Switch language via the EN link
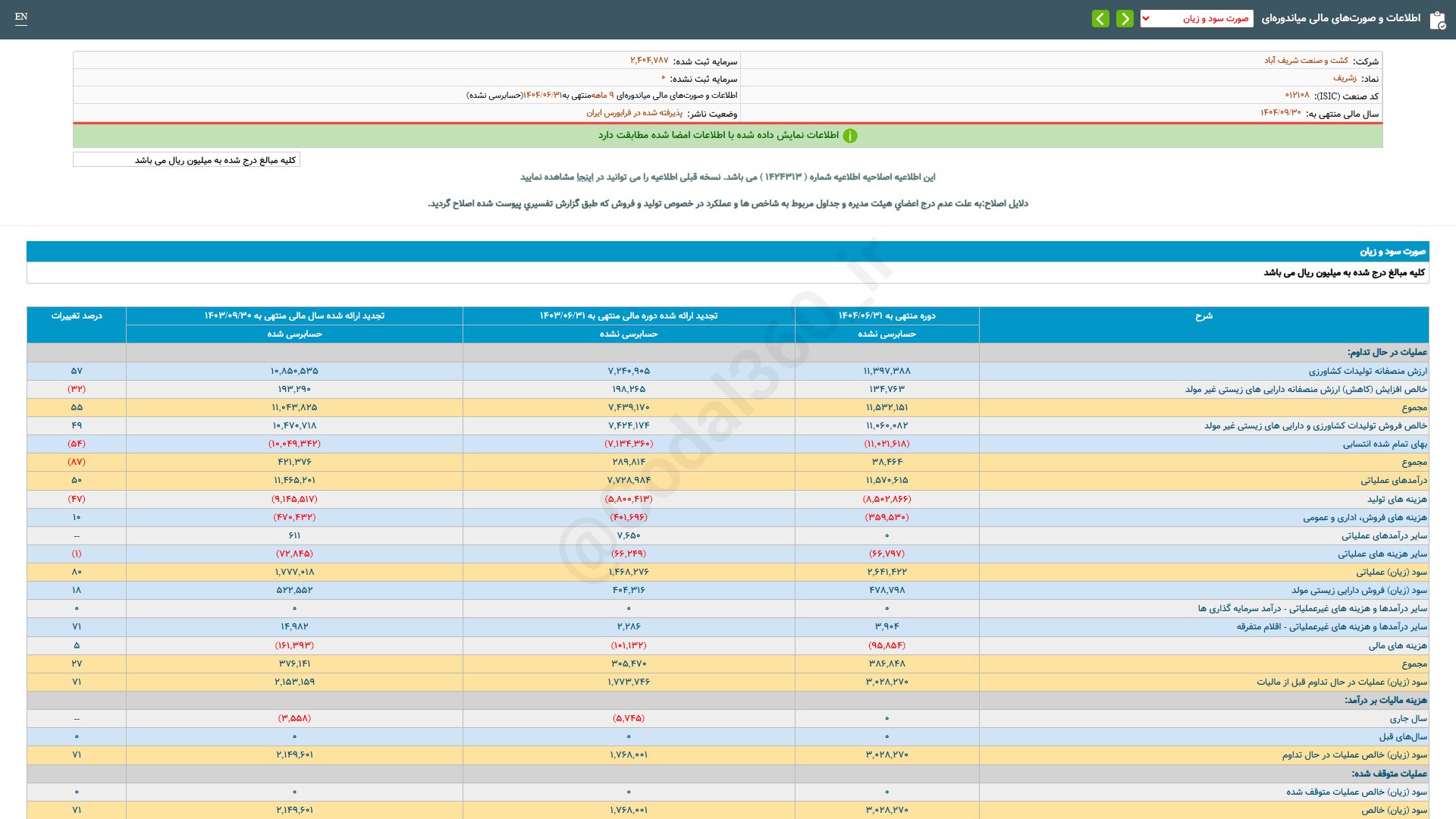 [21, 17]
